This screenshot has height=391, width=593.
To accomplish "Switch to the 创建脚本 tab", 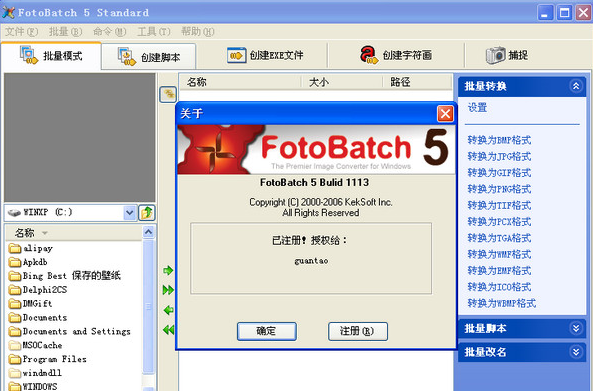I will point(149,57).
